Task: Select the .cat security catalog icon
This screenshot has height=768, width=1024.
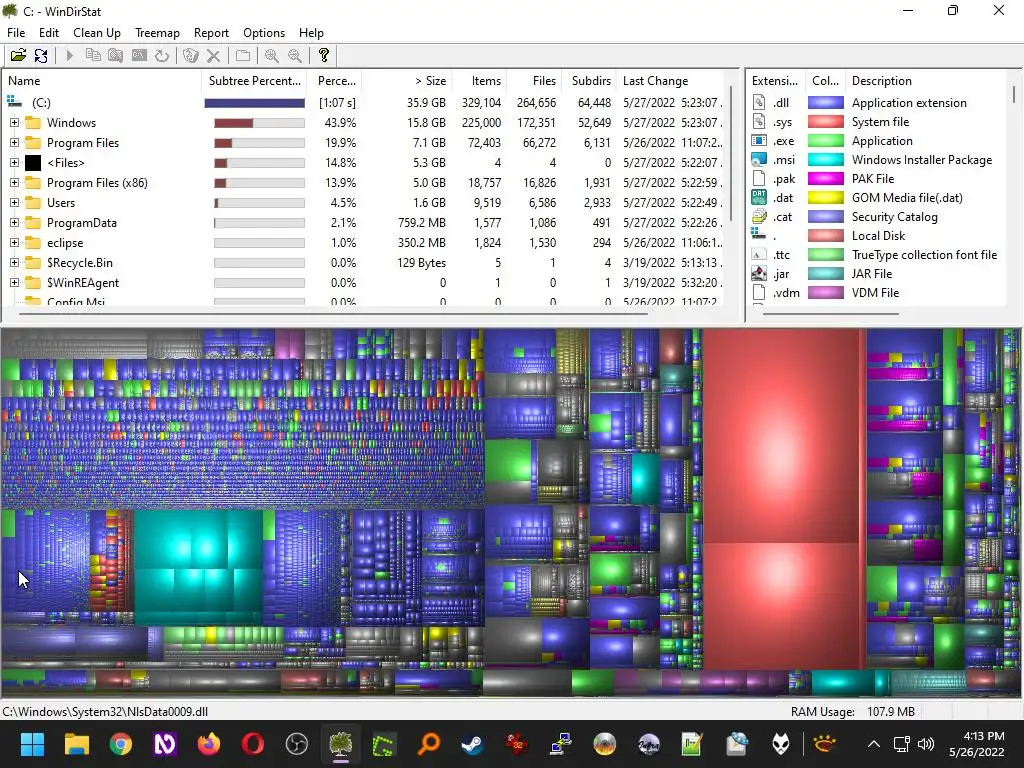Action: pyautogui.click(x=759, y=216)
